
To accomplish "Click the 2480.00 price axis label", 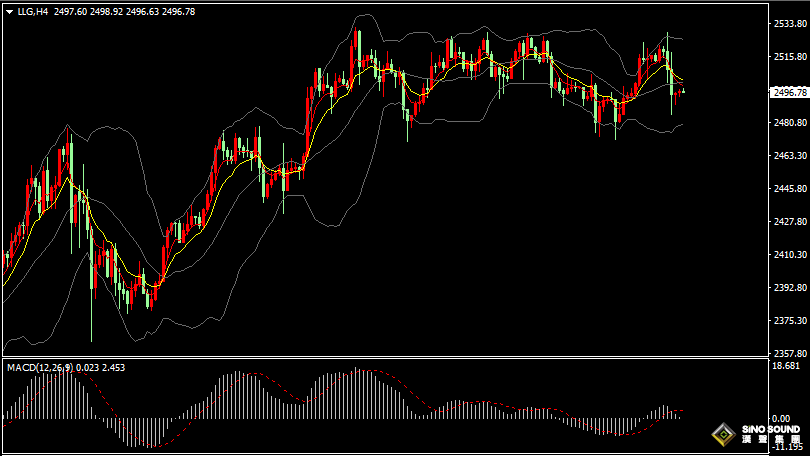I will click(788, 123).
